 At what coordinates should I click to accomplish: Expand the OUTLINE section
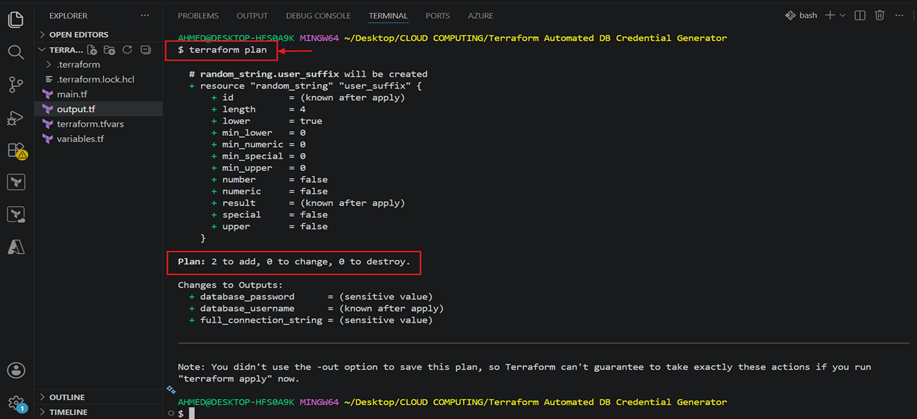(x=62, y=397)
